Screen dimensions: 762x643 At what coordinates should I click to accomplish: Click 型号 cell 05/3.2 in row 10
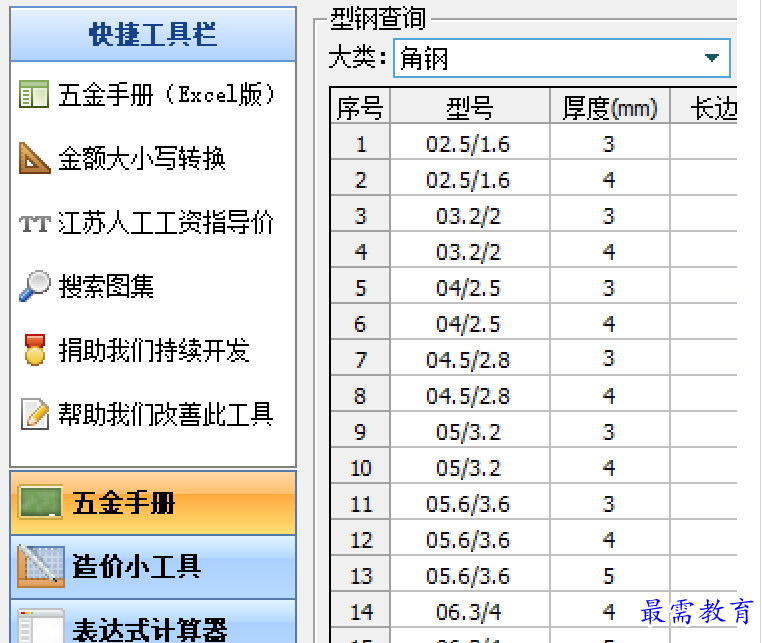[x=470, y=465]
